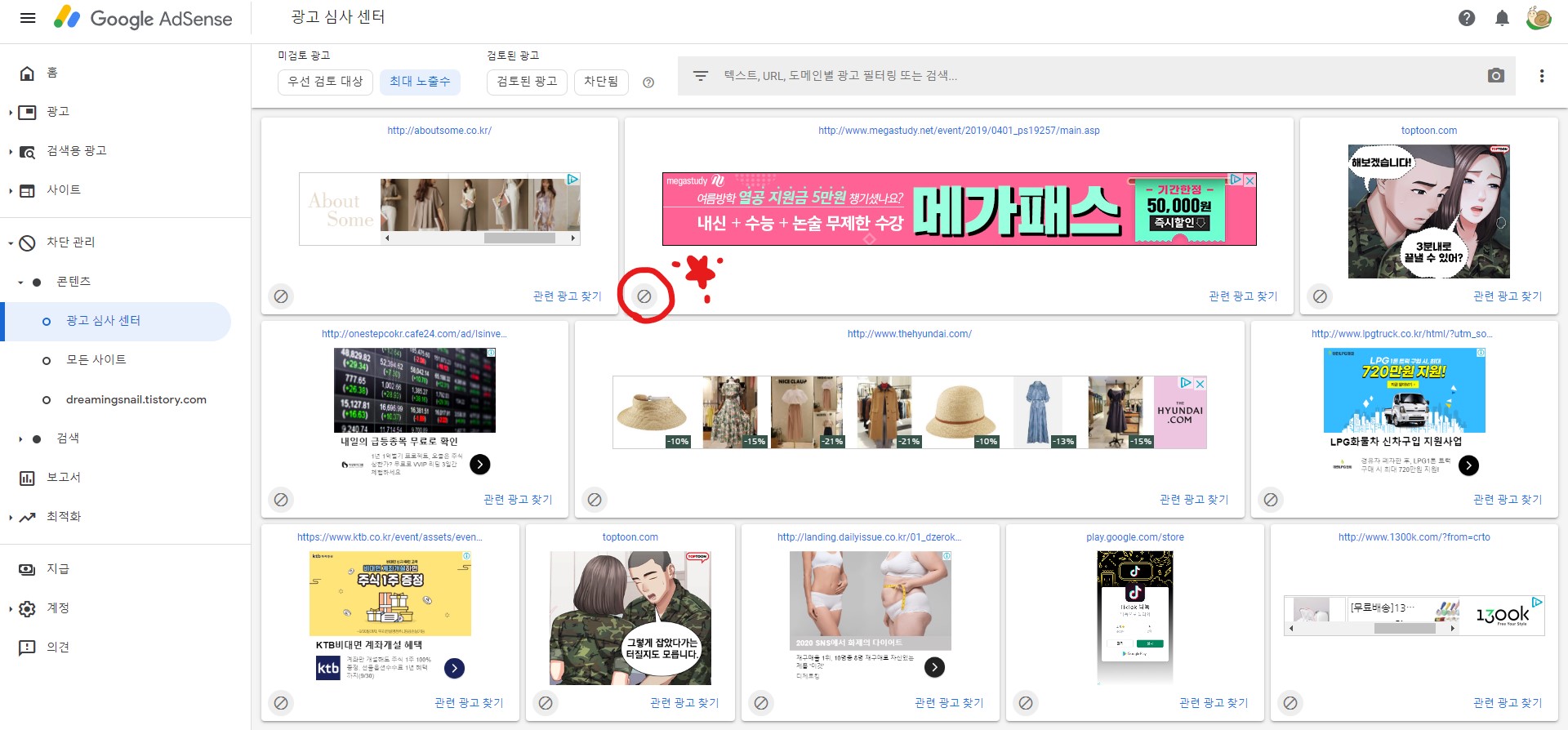Click the LPG truck ad arrow button

tap(1468, 465)
